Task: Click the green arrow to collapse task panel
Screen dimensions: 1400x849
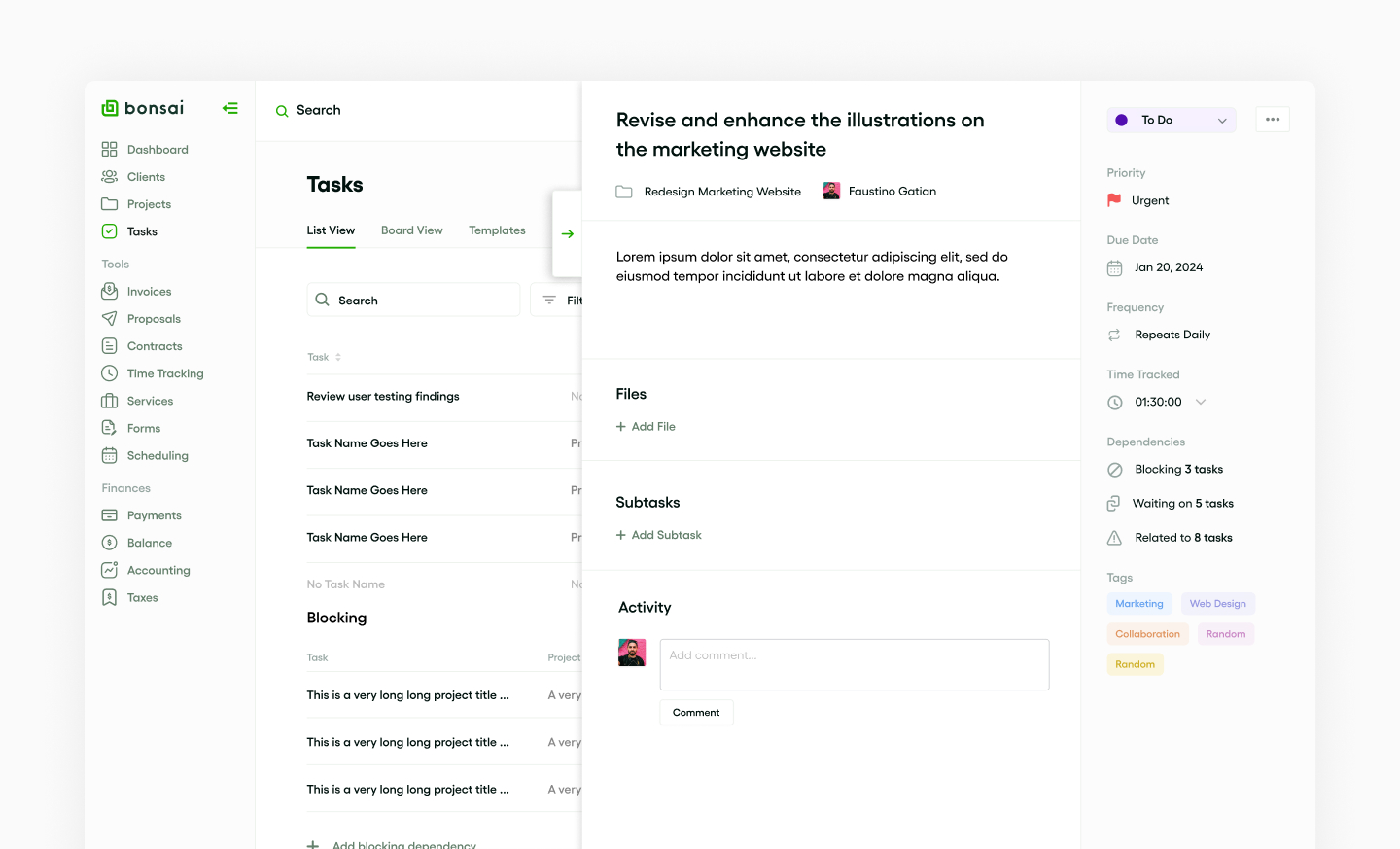Action: (x=568, y=234)
